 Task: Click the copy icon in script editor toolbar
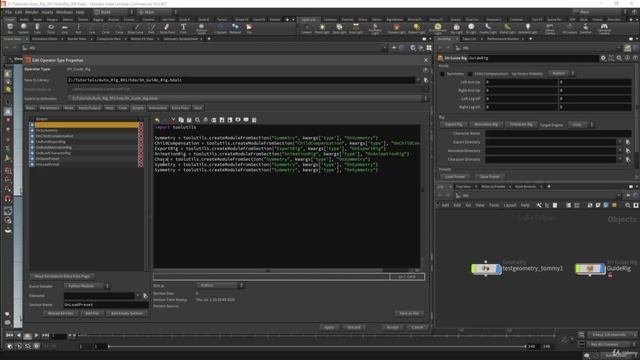pyautogui.click(x=181, y=120)
